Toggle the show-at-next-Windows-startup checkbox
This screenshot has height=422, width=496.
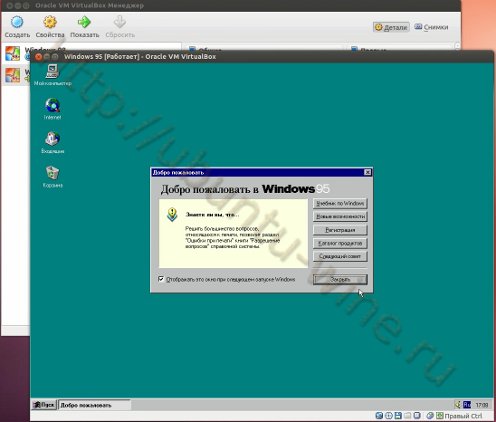point(161,279)
